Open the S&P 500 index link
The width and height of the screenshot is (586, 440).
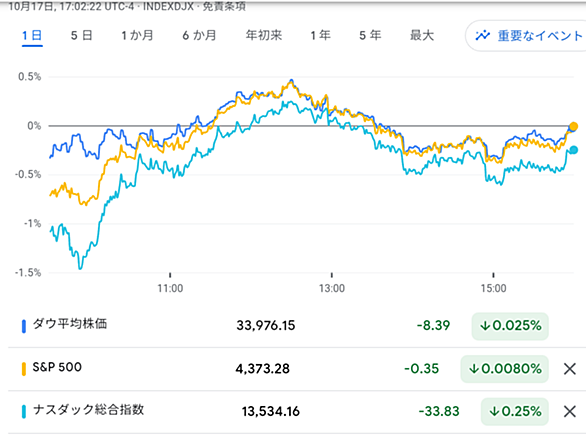[x=57, y=367]
